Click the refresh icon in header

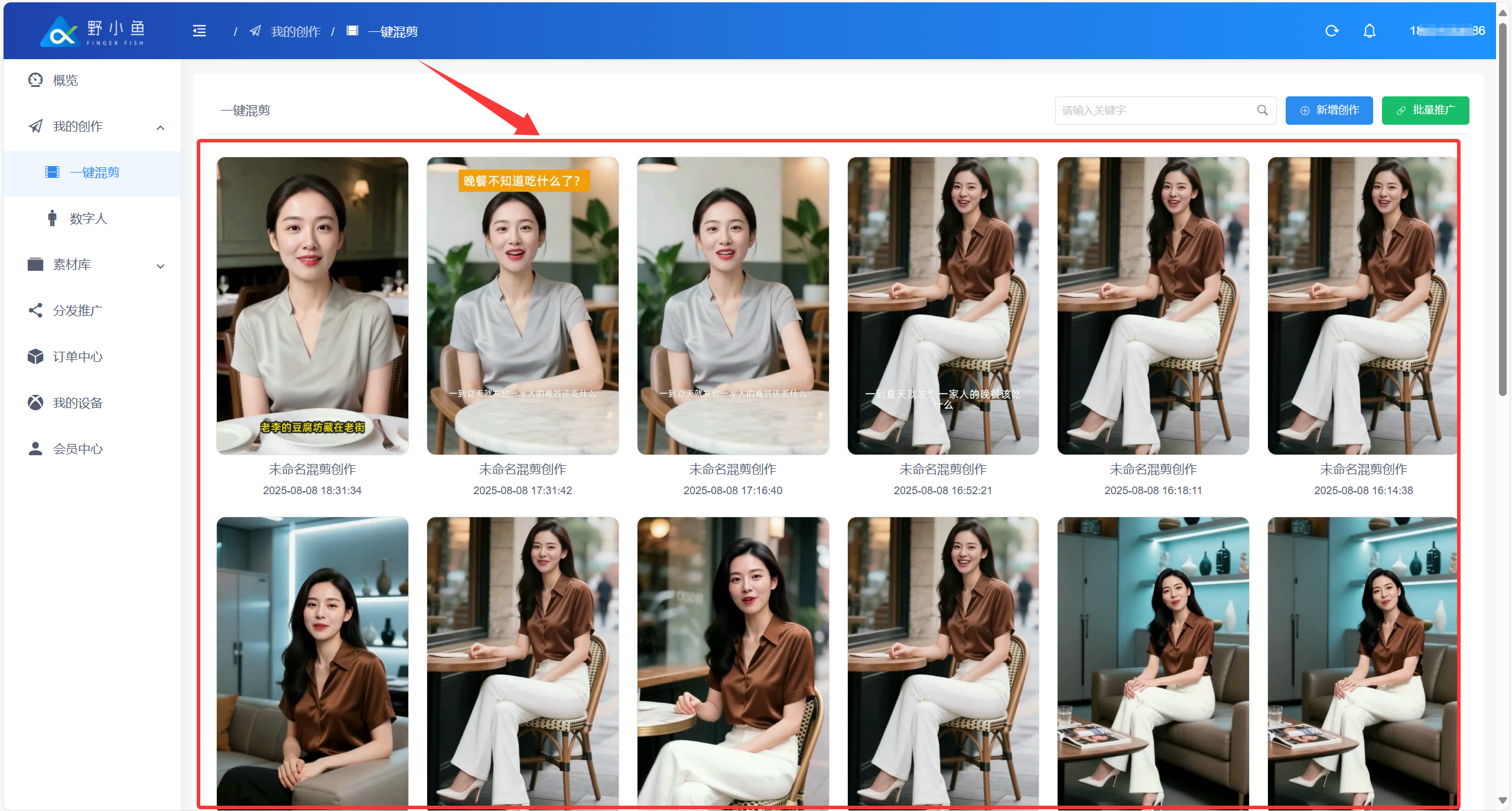point(1331,31)
